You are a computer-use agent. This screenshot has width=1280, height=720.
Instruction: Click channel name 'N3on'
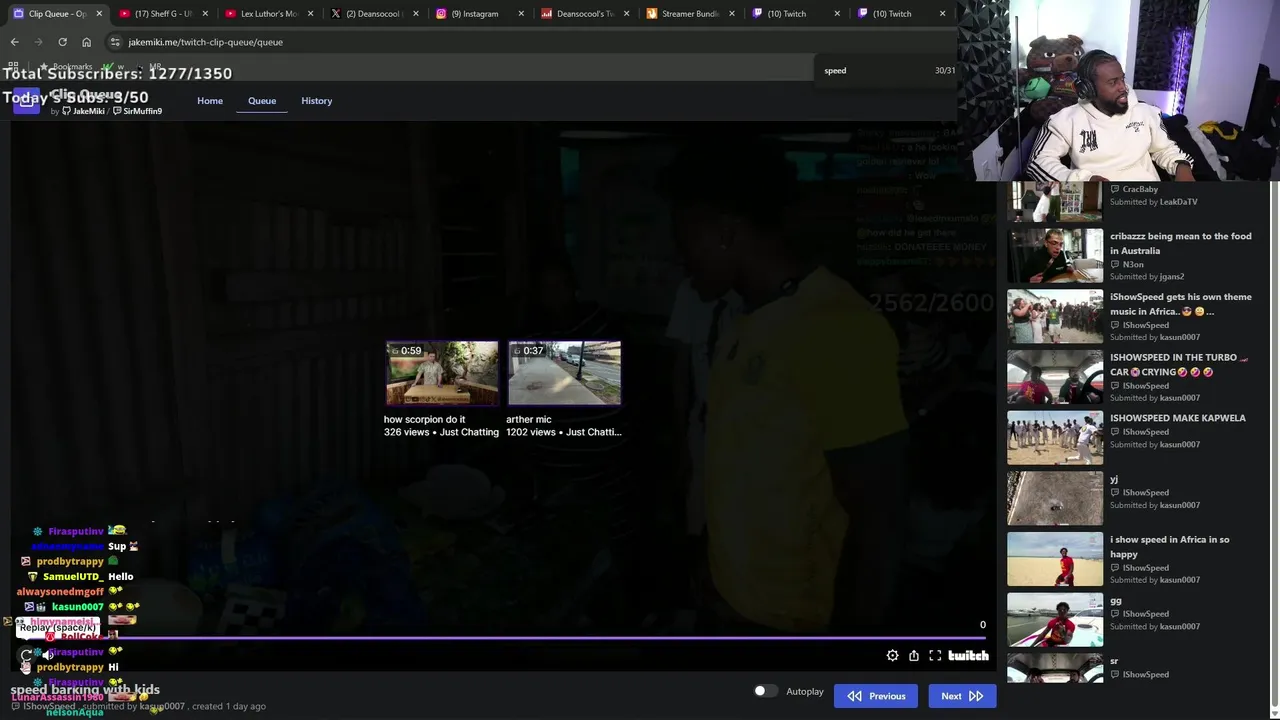[1134, 265]
